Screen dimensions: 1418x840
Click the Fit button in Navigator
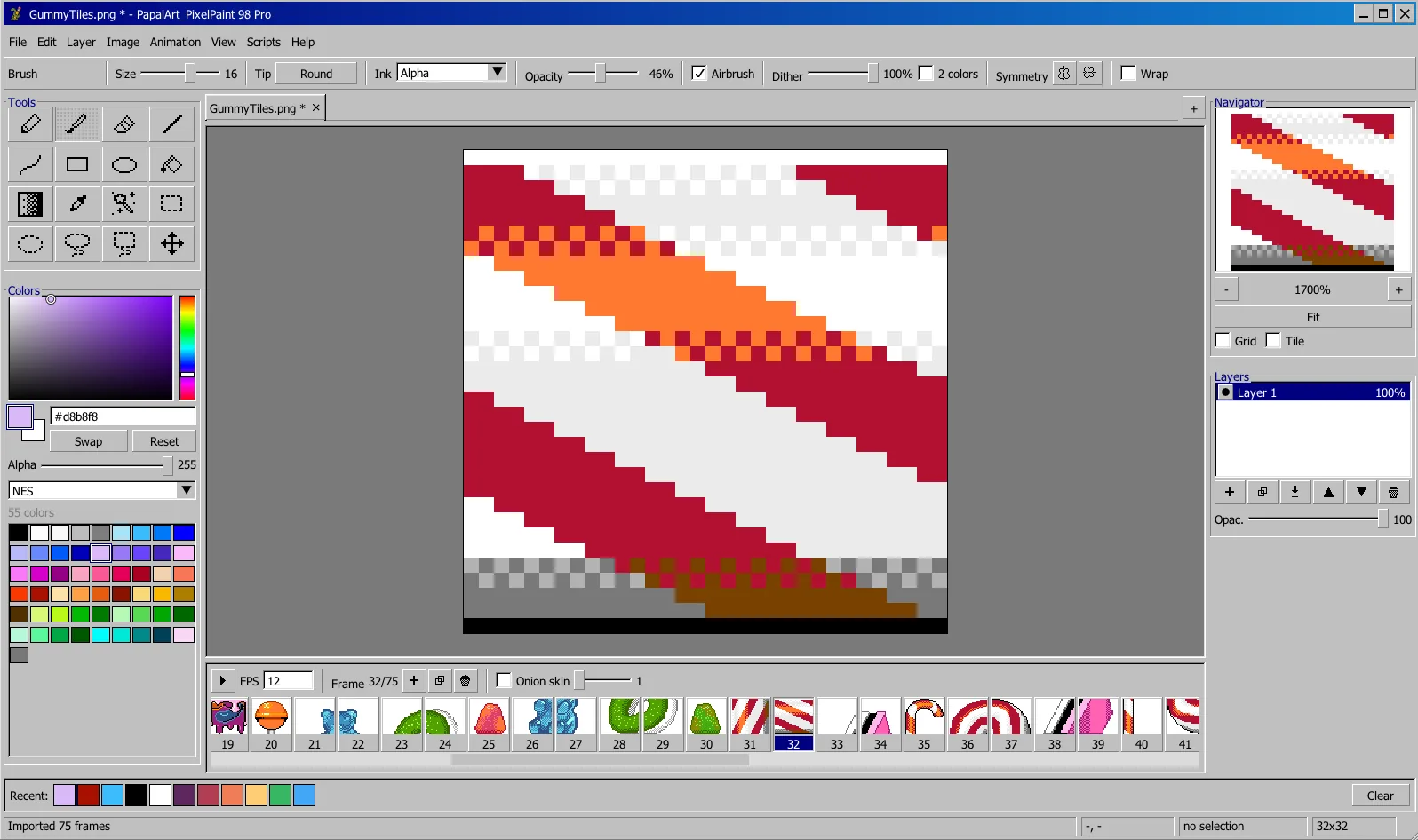(x=1312, y=317)
